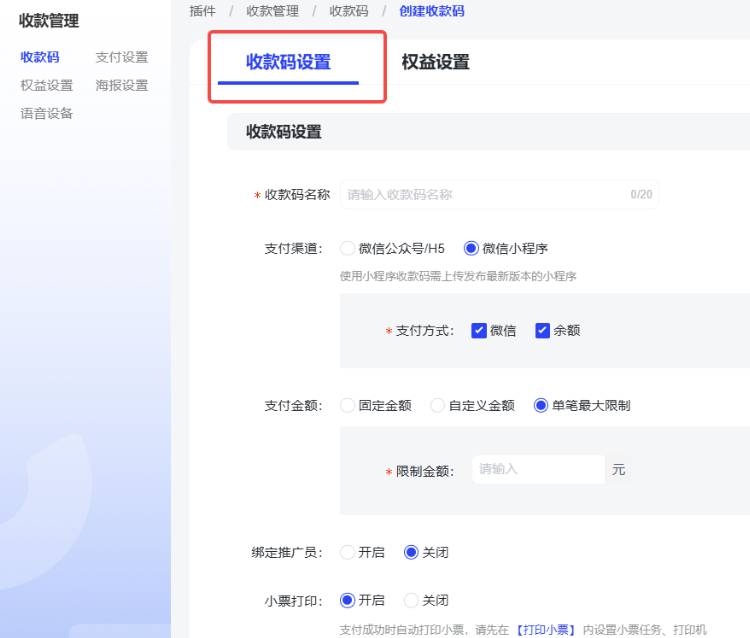Choose 固定金额 payment amount option
Screen dimensions: 750x638
click(348, 405)
